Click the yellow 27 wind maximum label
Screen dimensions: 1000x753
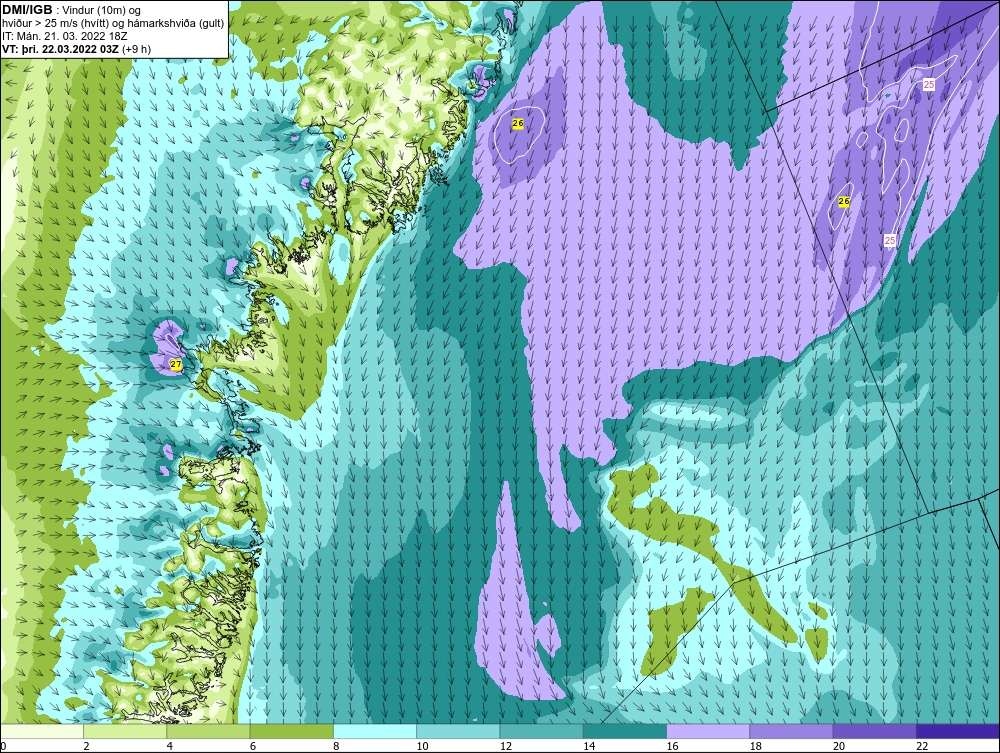[x=176, y=365]
